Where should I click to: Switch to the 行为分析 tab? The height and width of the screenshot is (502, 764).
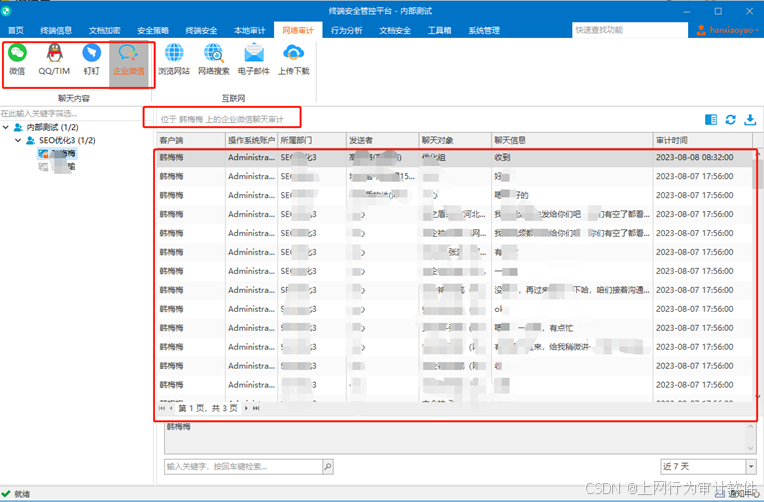(x=346, y=30)
